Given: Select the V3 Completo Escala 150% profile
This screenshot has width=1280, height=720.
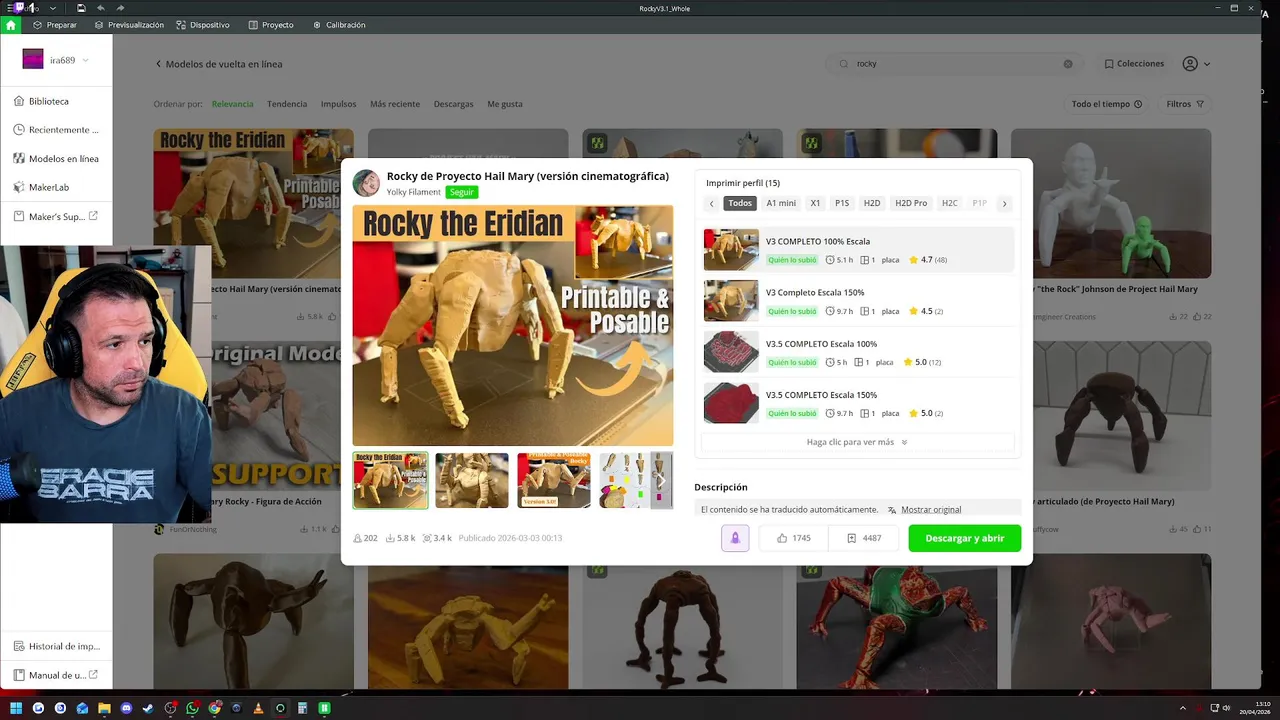Looking at the screenshot, I should pyautogui.click(x=857, y=301).
